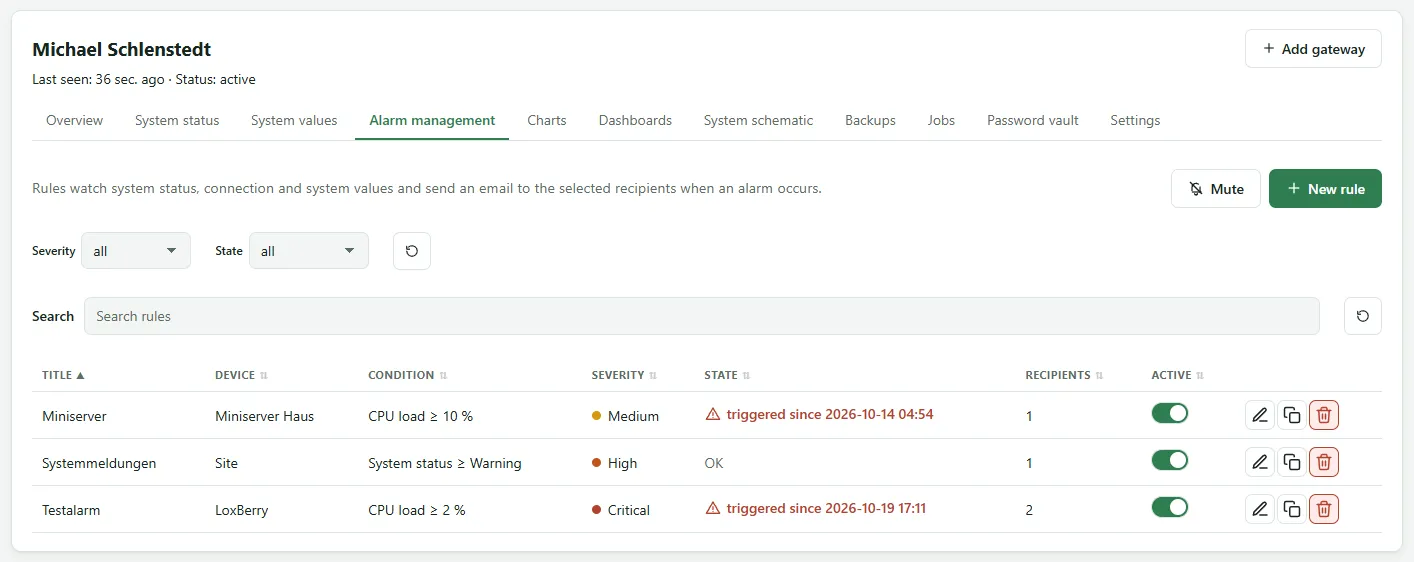Sort by Active column
1414x562 pixels.
[1177, 375]
